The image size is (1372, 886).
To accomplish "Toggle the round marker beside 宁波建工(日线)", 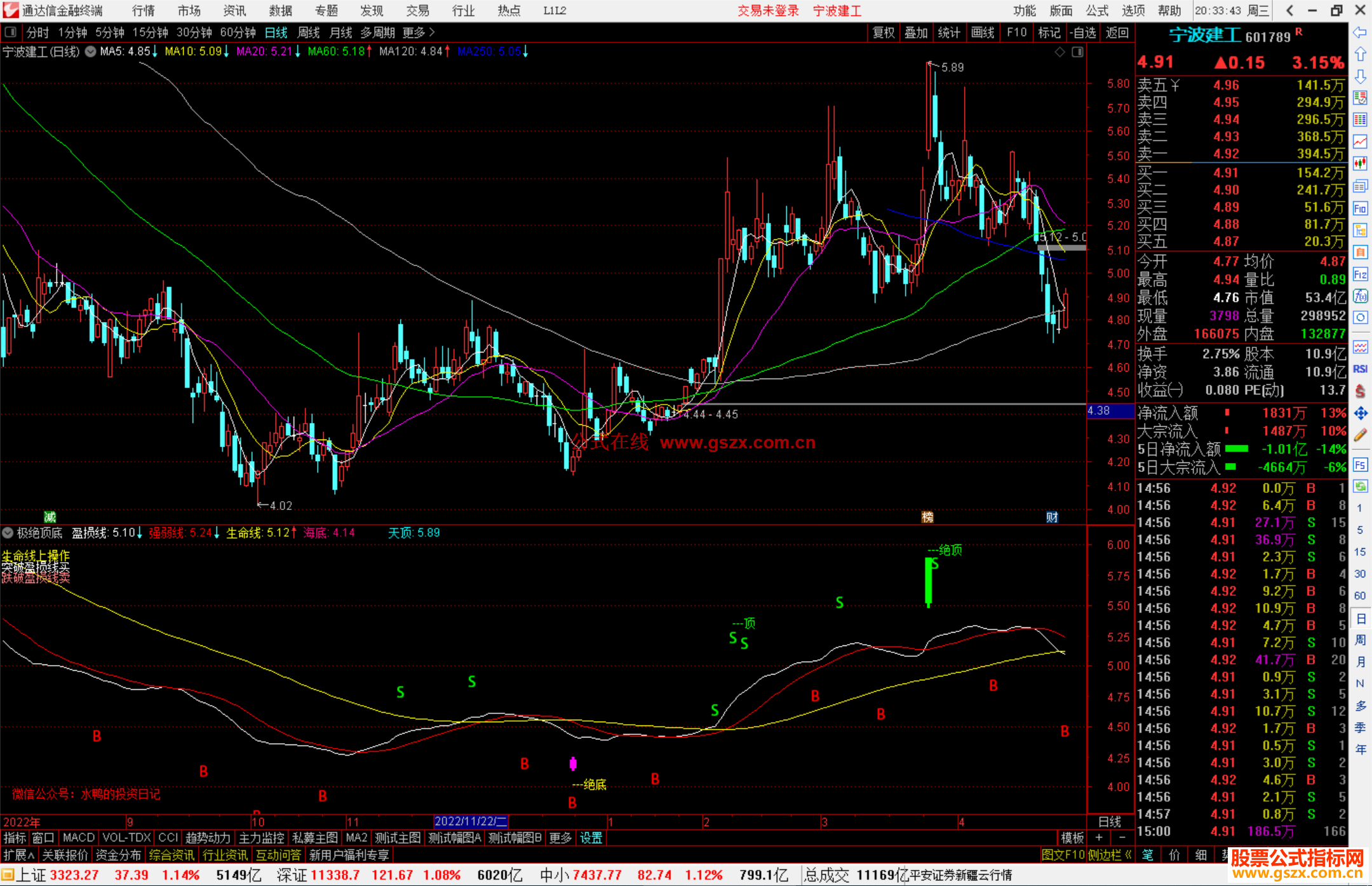I will click(x=91, y=51).
